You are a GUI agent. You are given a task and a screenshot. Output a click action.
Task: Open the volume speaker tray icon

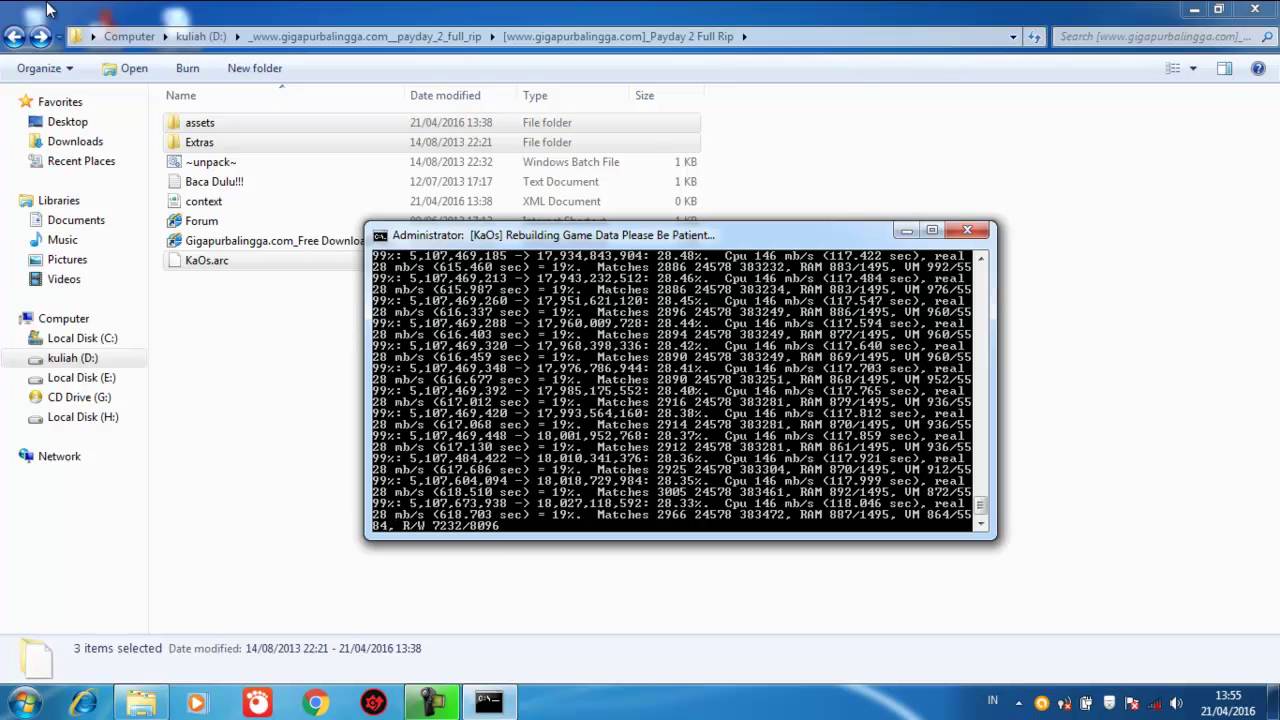[1175, 703]
